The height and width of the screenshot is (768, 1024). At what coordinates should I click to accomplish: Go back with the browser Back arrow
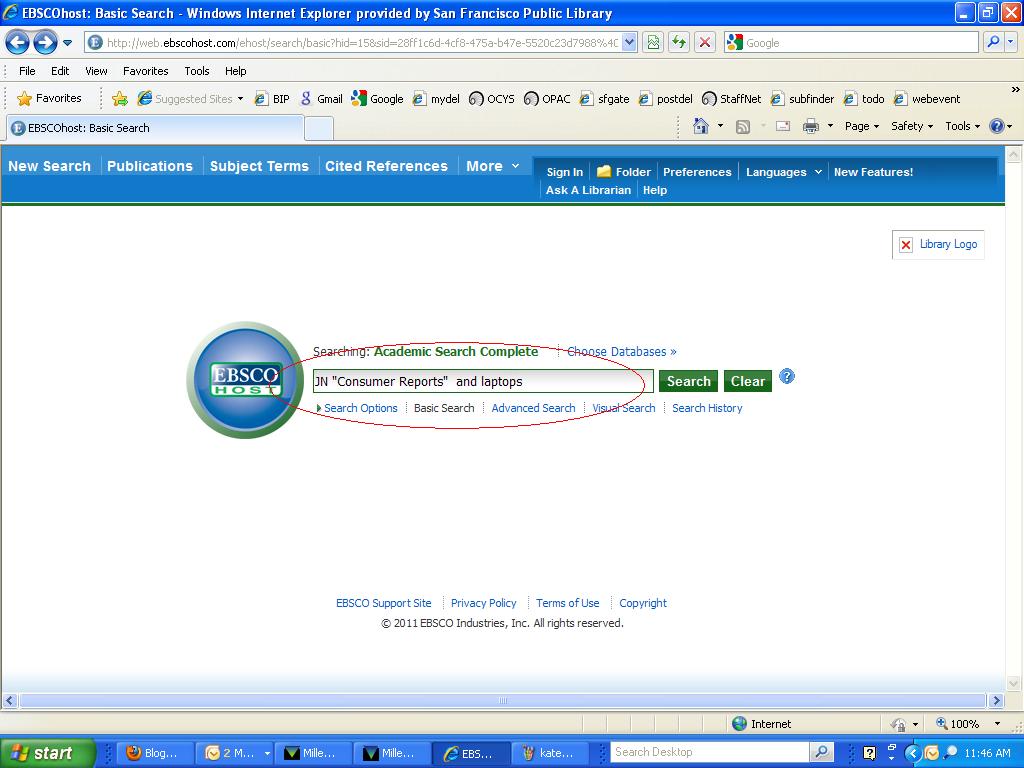pyautogui.click(x=18, y=43)
